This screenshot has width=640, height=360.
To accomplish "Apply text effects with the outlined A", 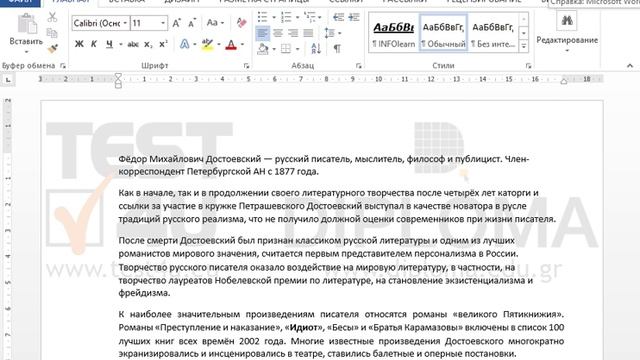I will (184, 44).
